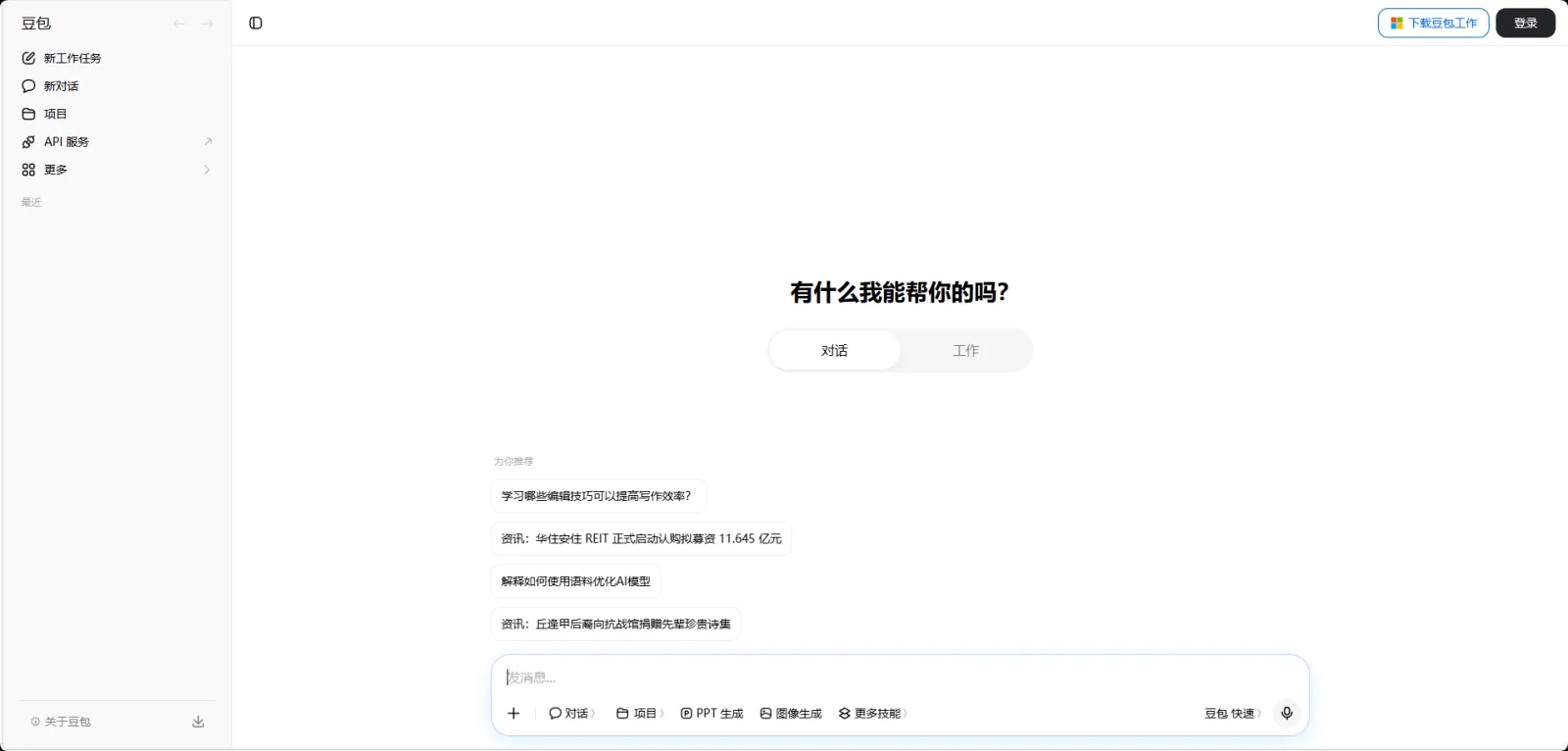Collapse the sidebar with the panel icon
This screenshot has width=1568, height=751.
[256, 23]
